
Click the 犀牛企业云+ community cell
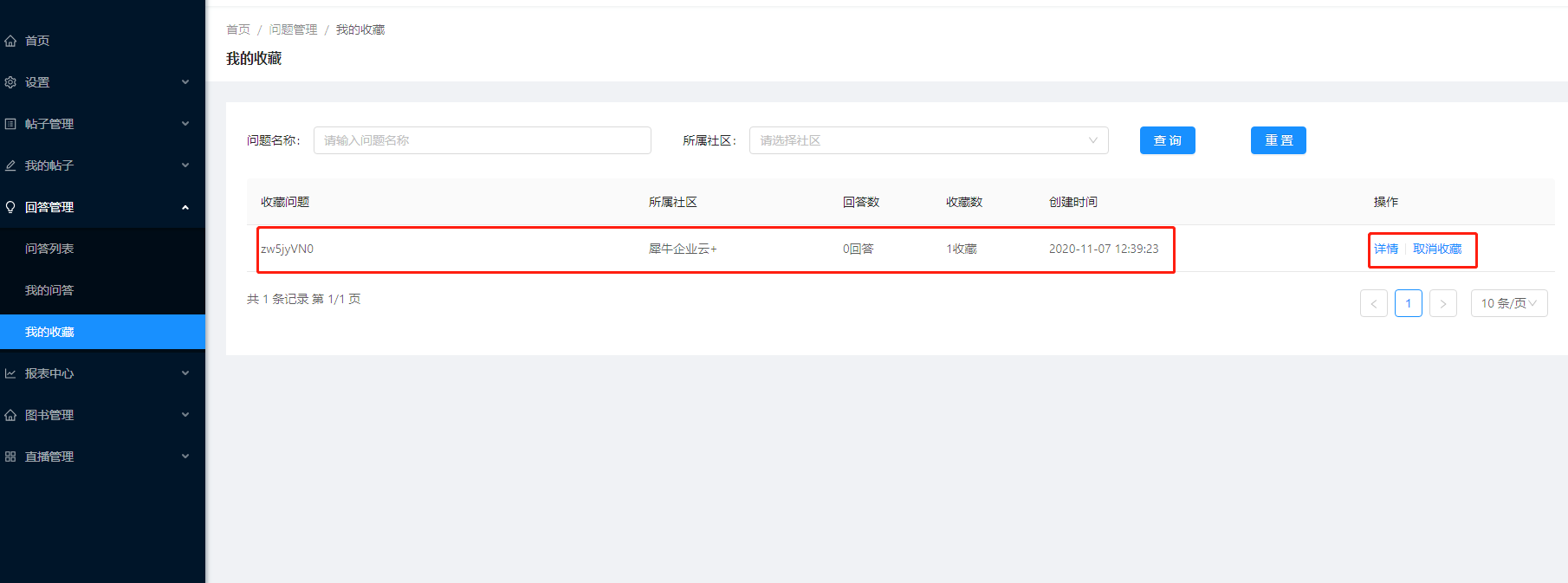pyautogui.click(x=683, y=249)
